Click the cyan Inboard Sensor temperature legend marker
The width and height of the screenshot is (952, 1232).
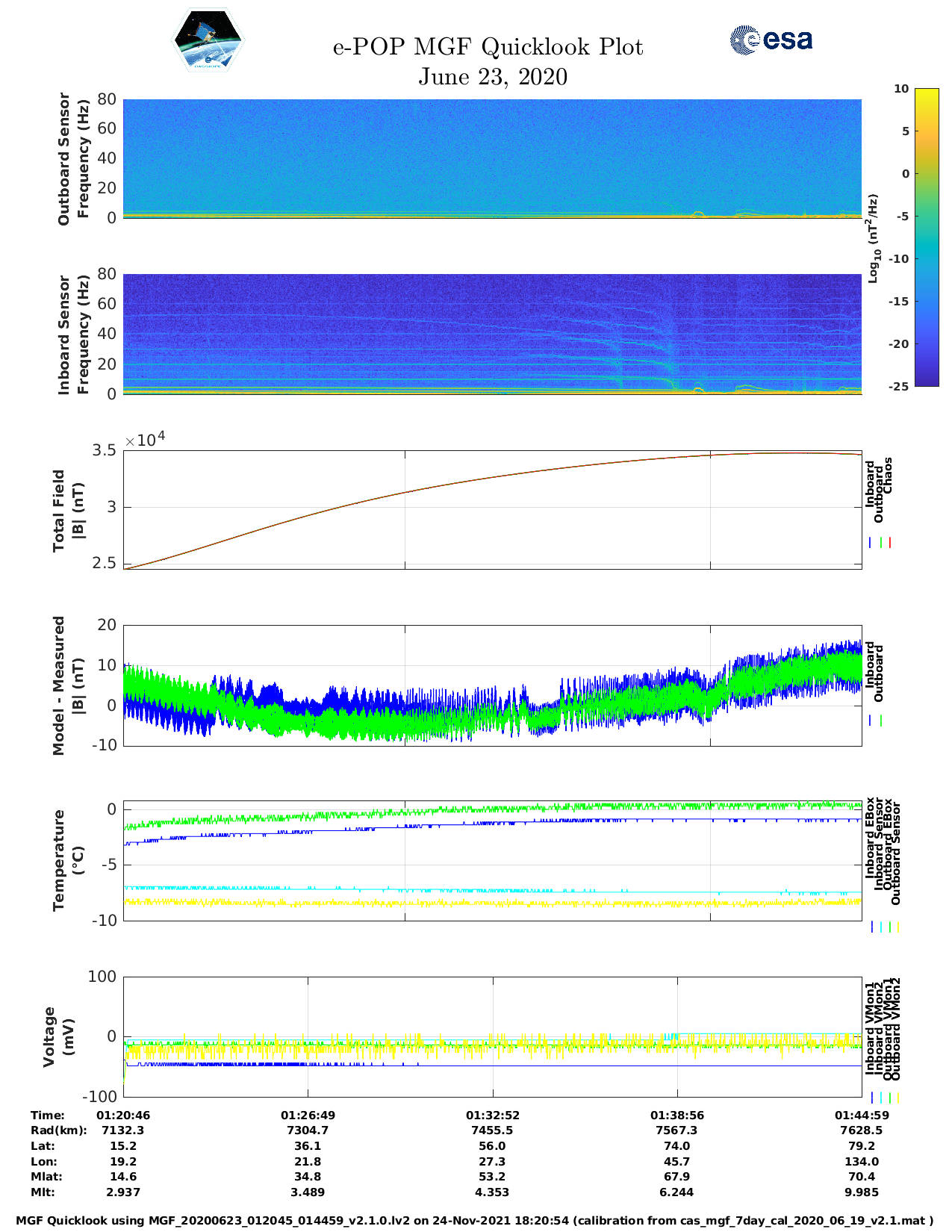click(881, 927)
